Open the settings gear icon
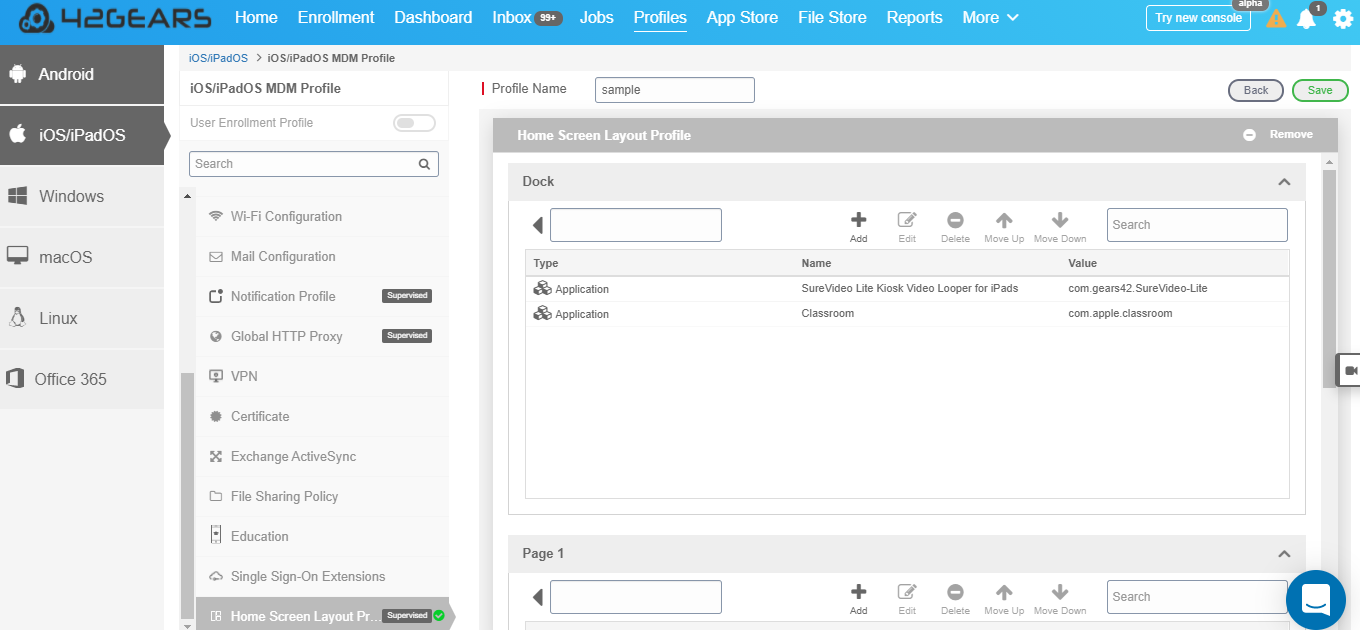 [x=1342, y=18]
